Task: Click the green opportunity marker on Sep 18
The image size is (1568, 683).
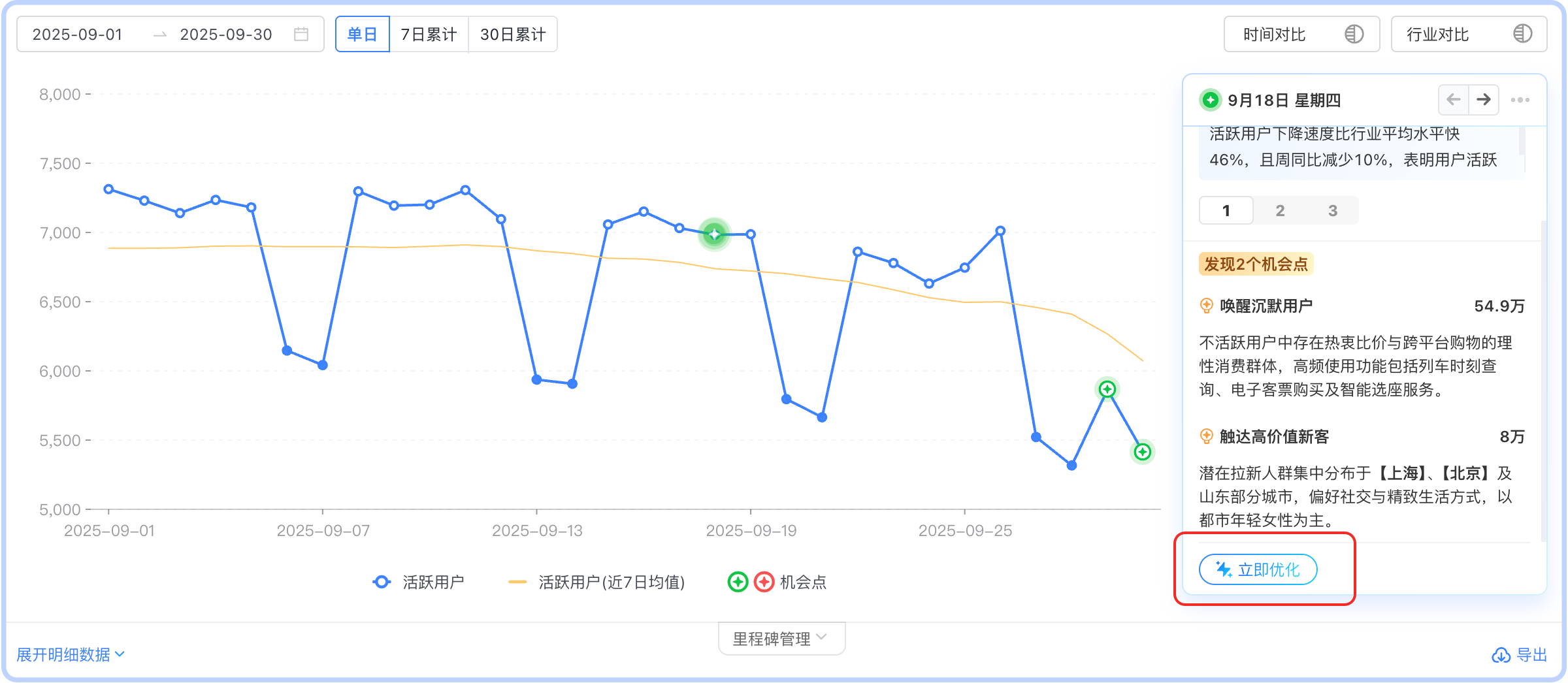Action: pyautogui.click(x=714, y=234)
